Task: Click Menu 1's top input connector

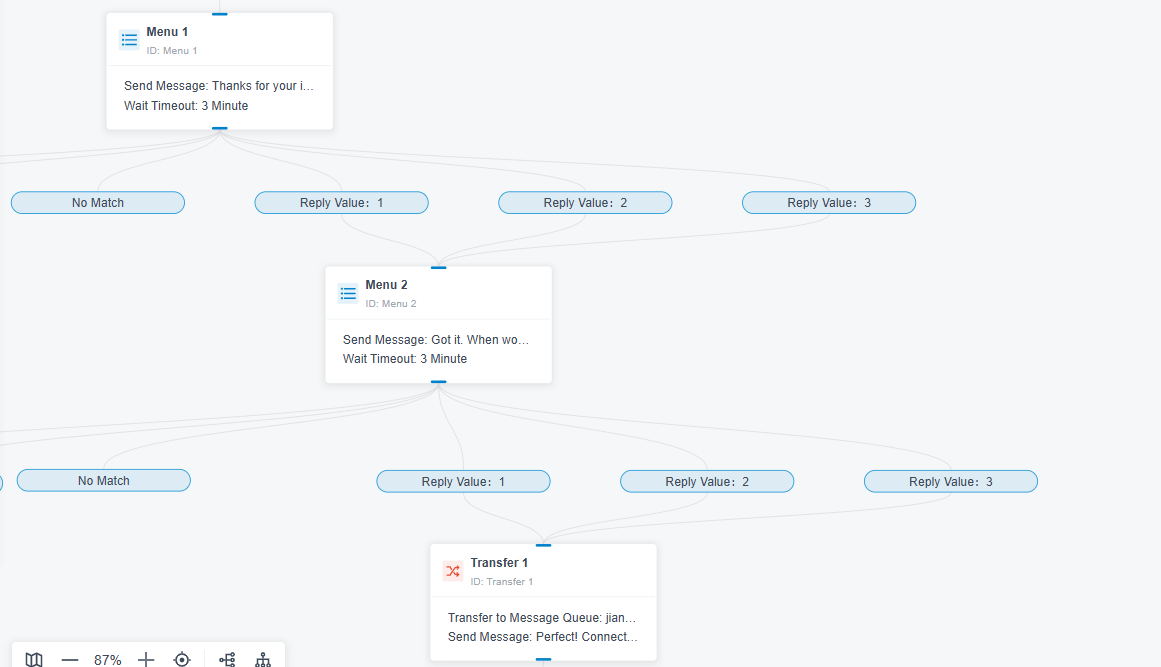Action: coord(220,14)
